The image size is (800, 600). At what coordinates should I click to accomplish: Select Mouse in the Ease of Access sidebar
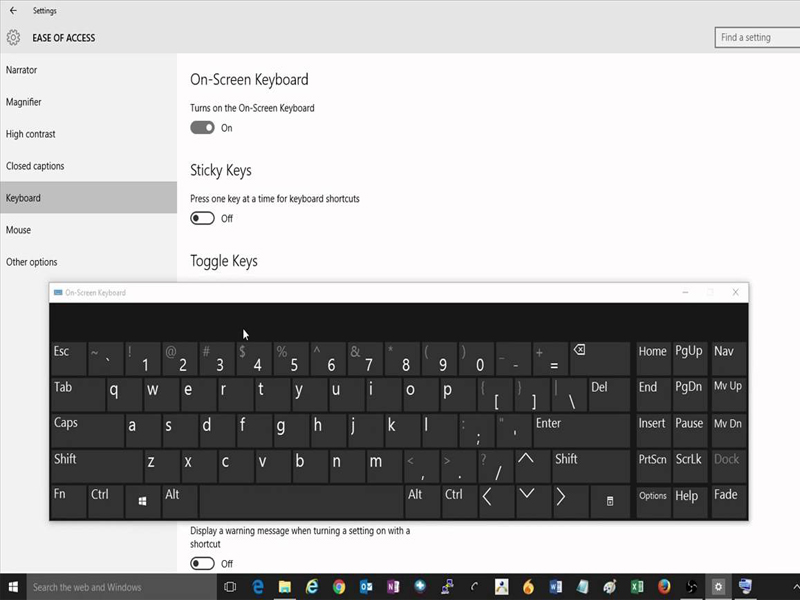[x=18, y=230]
